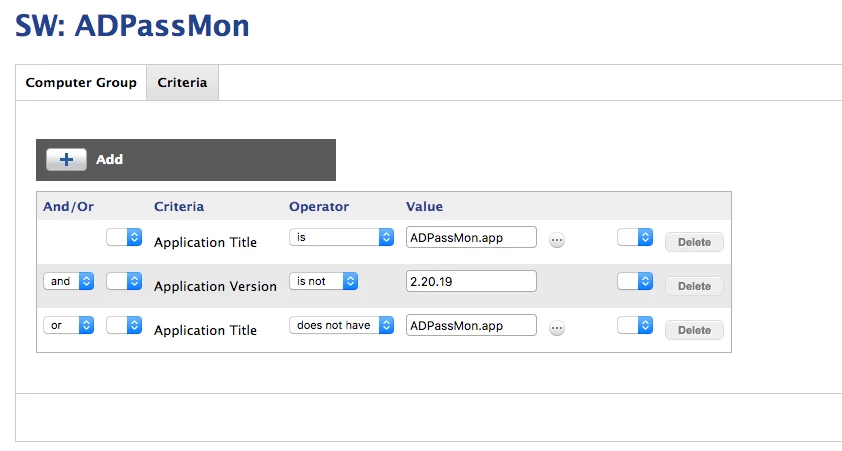Screen dimensions: 842x451
Task: Click the browse ellipsis icon beside the 'is' ADPassMon.app value
Action: 557,240
